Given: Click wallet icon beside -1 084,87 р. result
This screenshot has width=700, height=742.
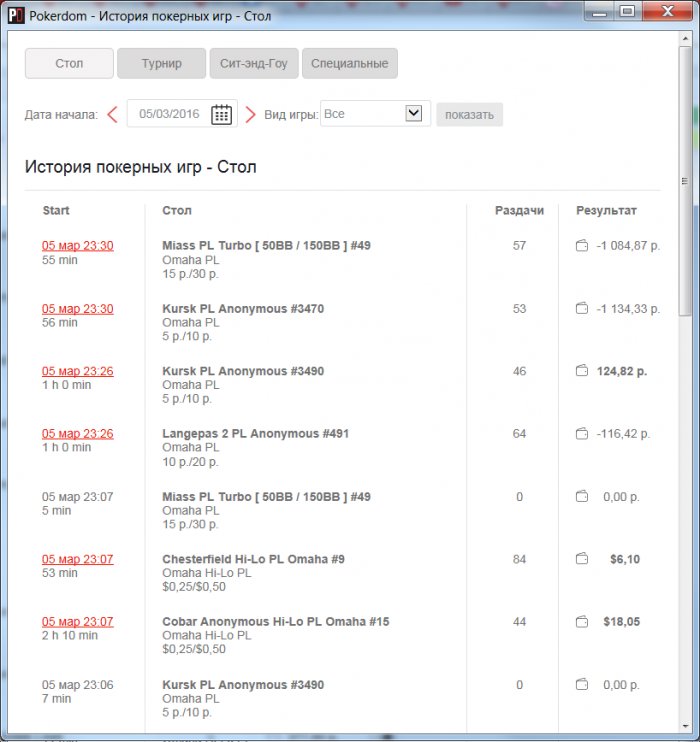Looking at the screenshot, I should [582, 246].
